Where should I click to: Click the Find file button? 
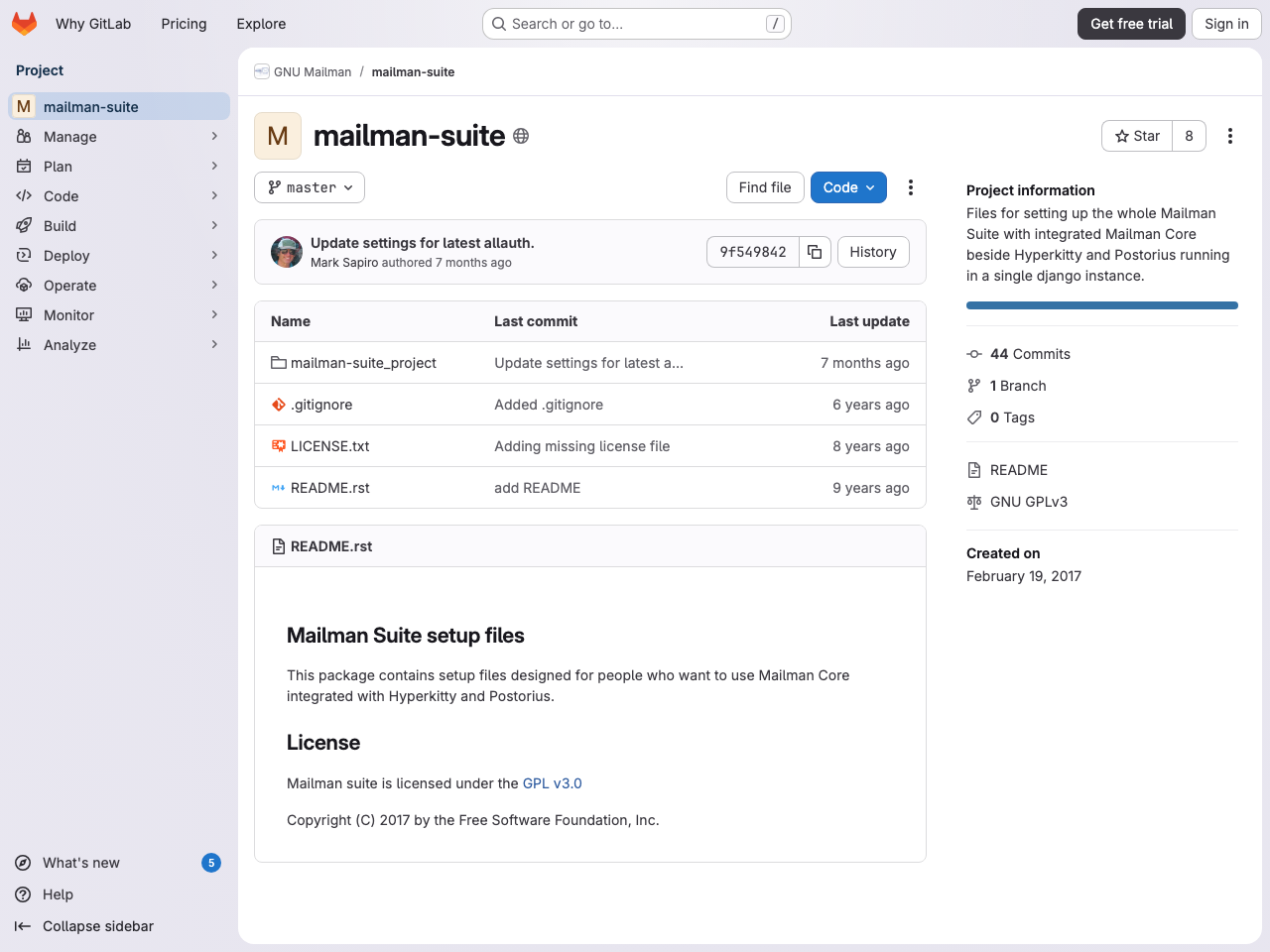click(x=764, y=186)
